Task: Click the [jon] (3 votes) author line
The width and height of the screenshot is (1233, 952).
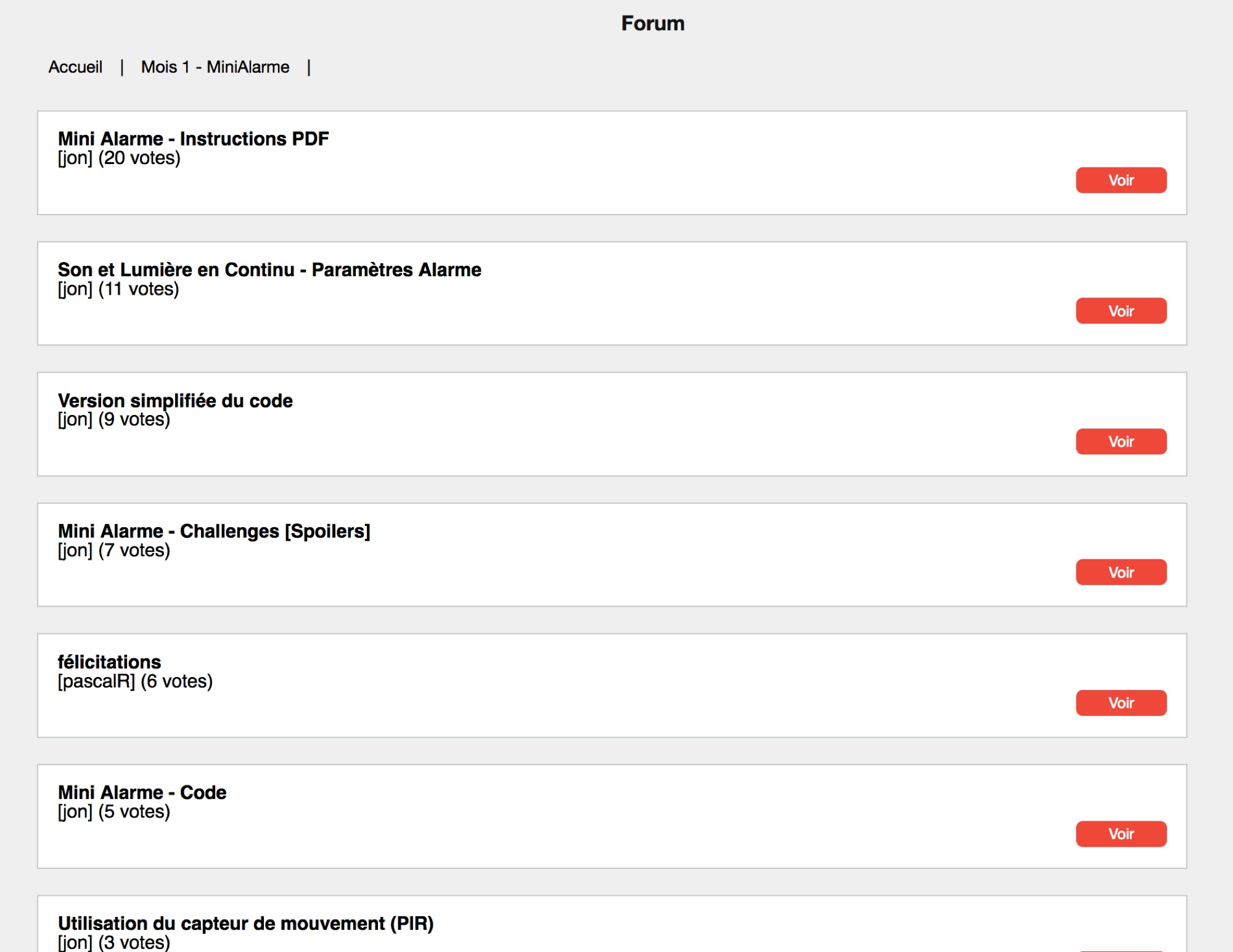Action: (114, 942)
